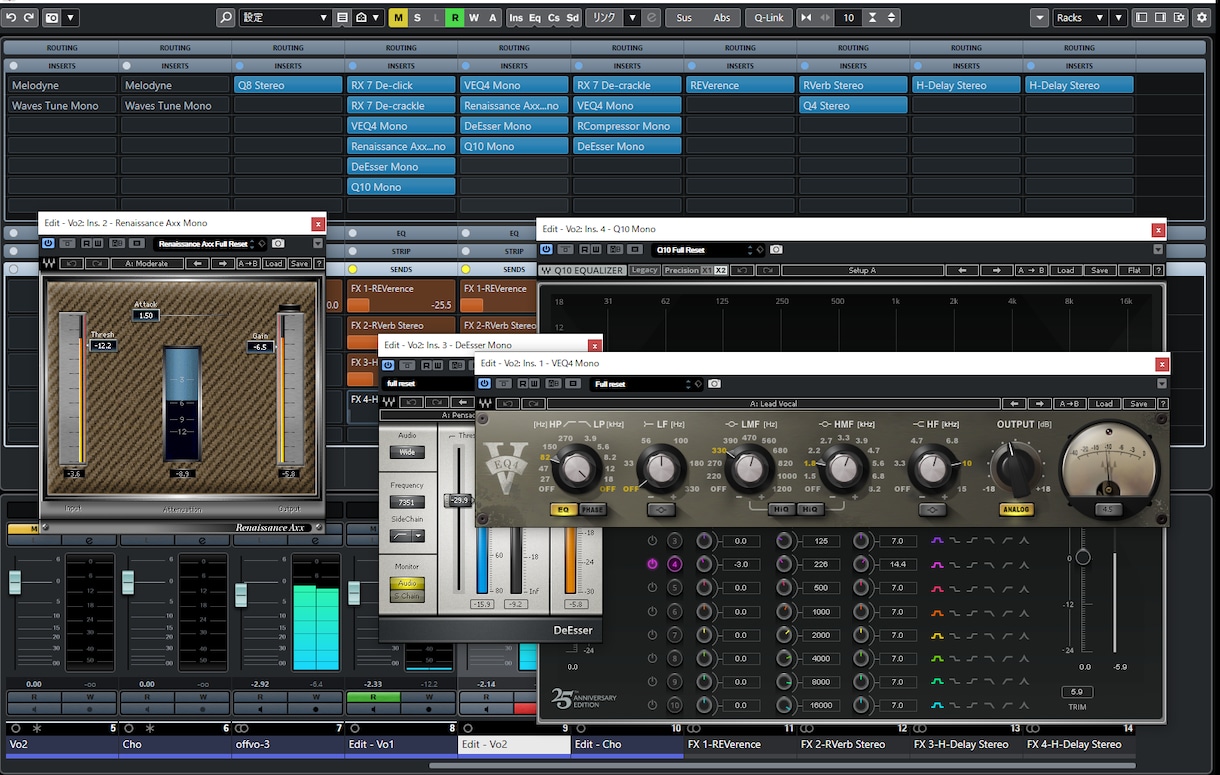Toggle the ANALOG button on VEQ4
Screen dimensions: 1220x775
click(x=1016, y=509)
